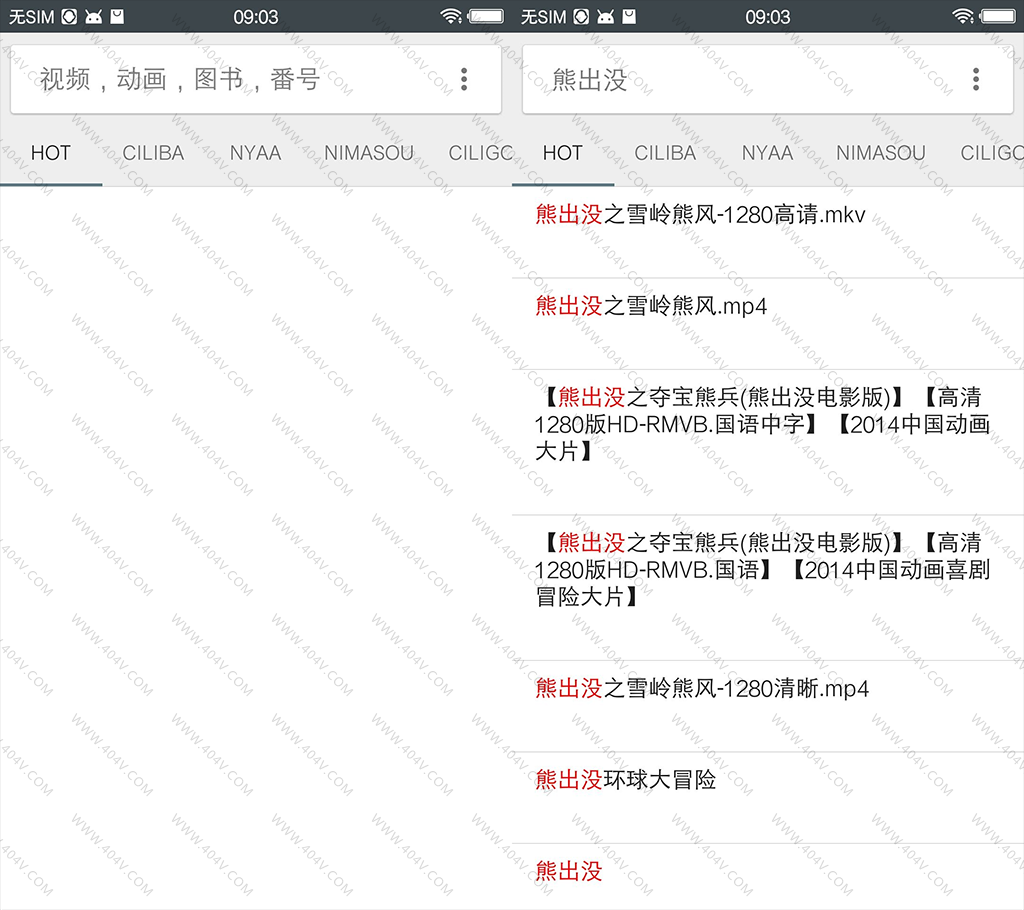Tap the Wi-Fi icon in the right status bar
The image size is (1024, 910).
point(963,16)
